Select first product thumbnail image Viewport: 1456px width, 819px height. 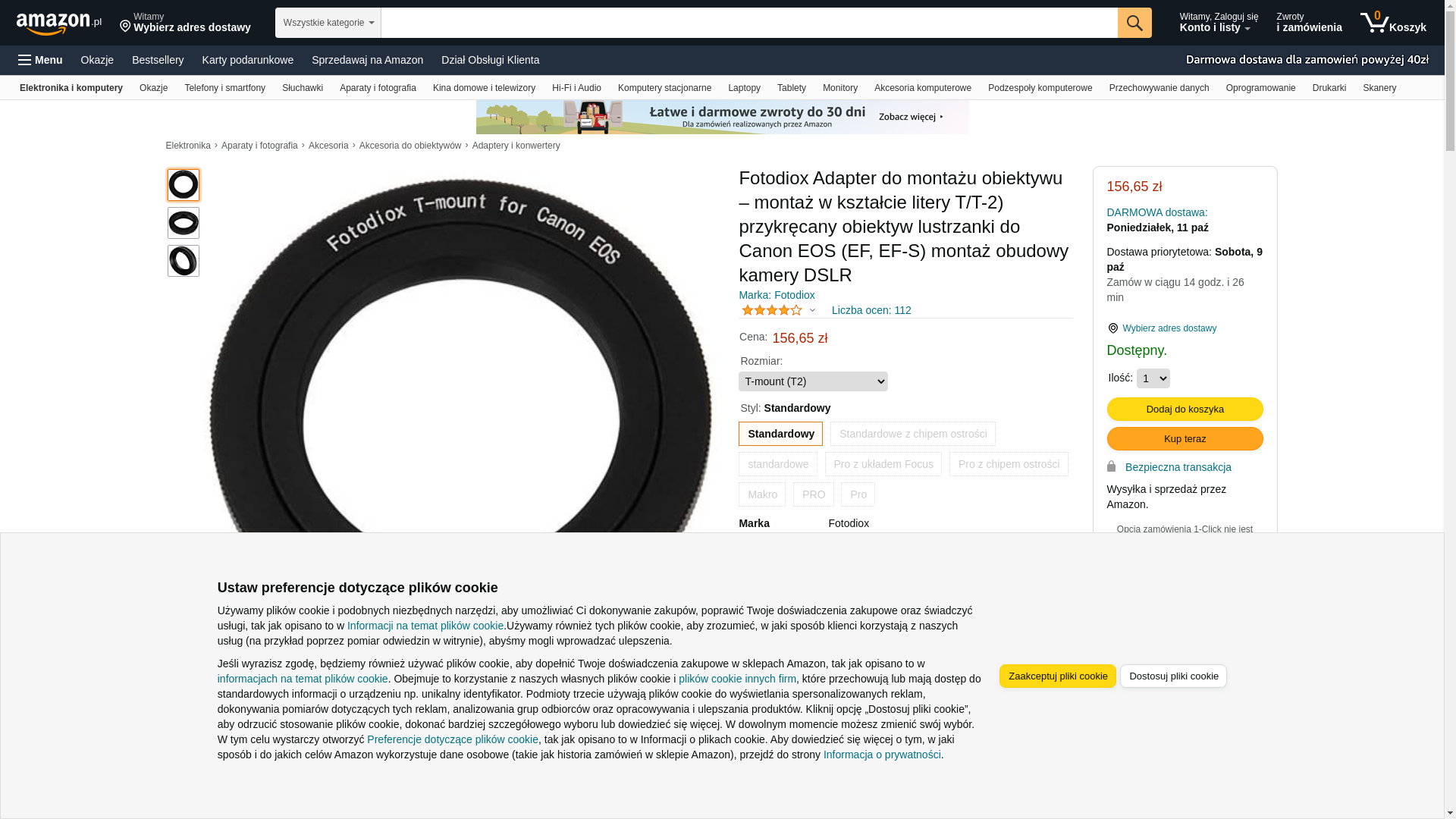tap(184, 185)
